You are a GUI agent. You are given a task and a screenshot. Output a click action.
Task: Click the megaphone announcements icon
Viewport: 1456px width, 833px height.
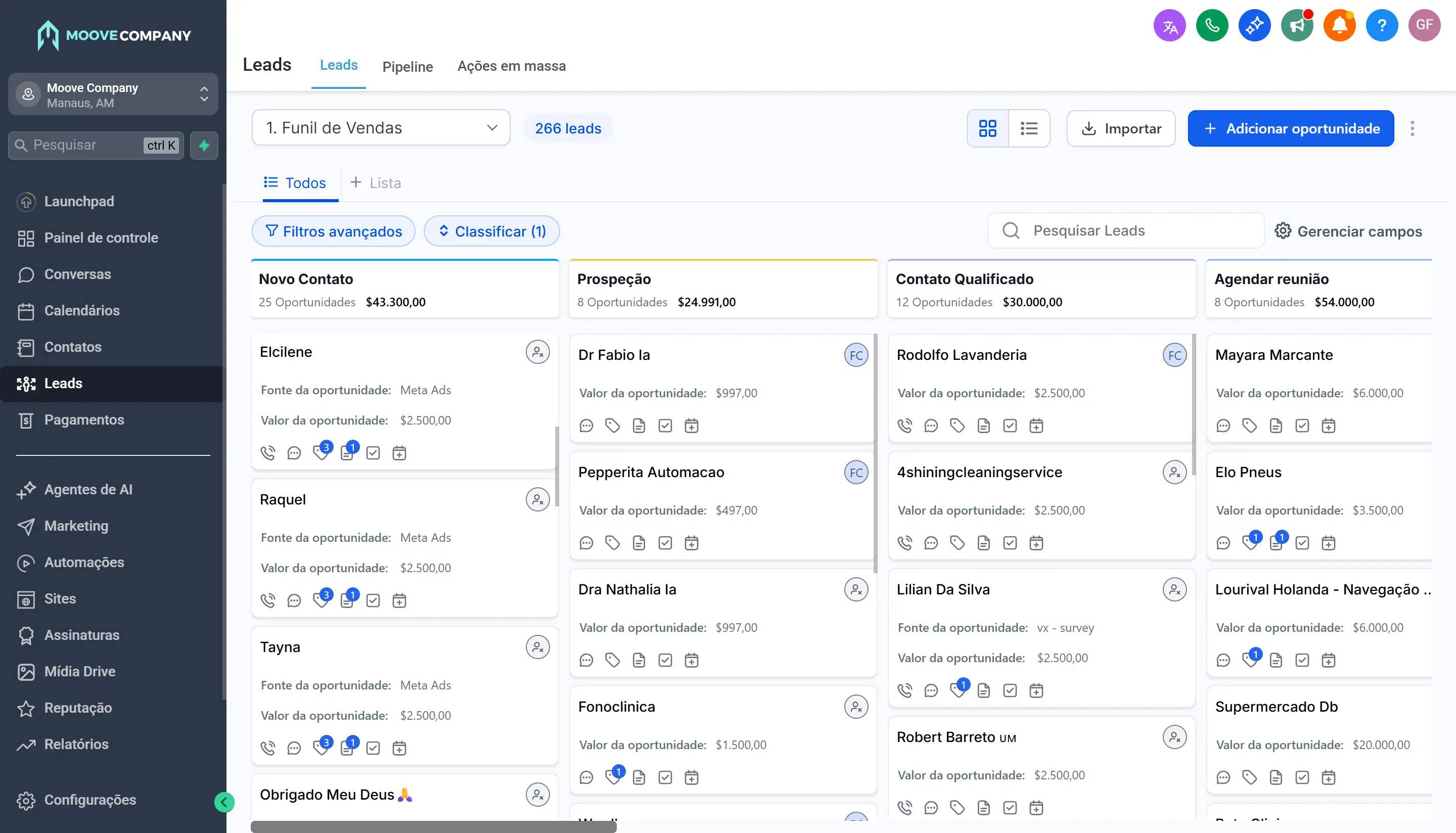tap(1297, 25)
